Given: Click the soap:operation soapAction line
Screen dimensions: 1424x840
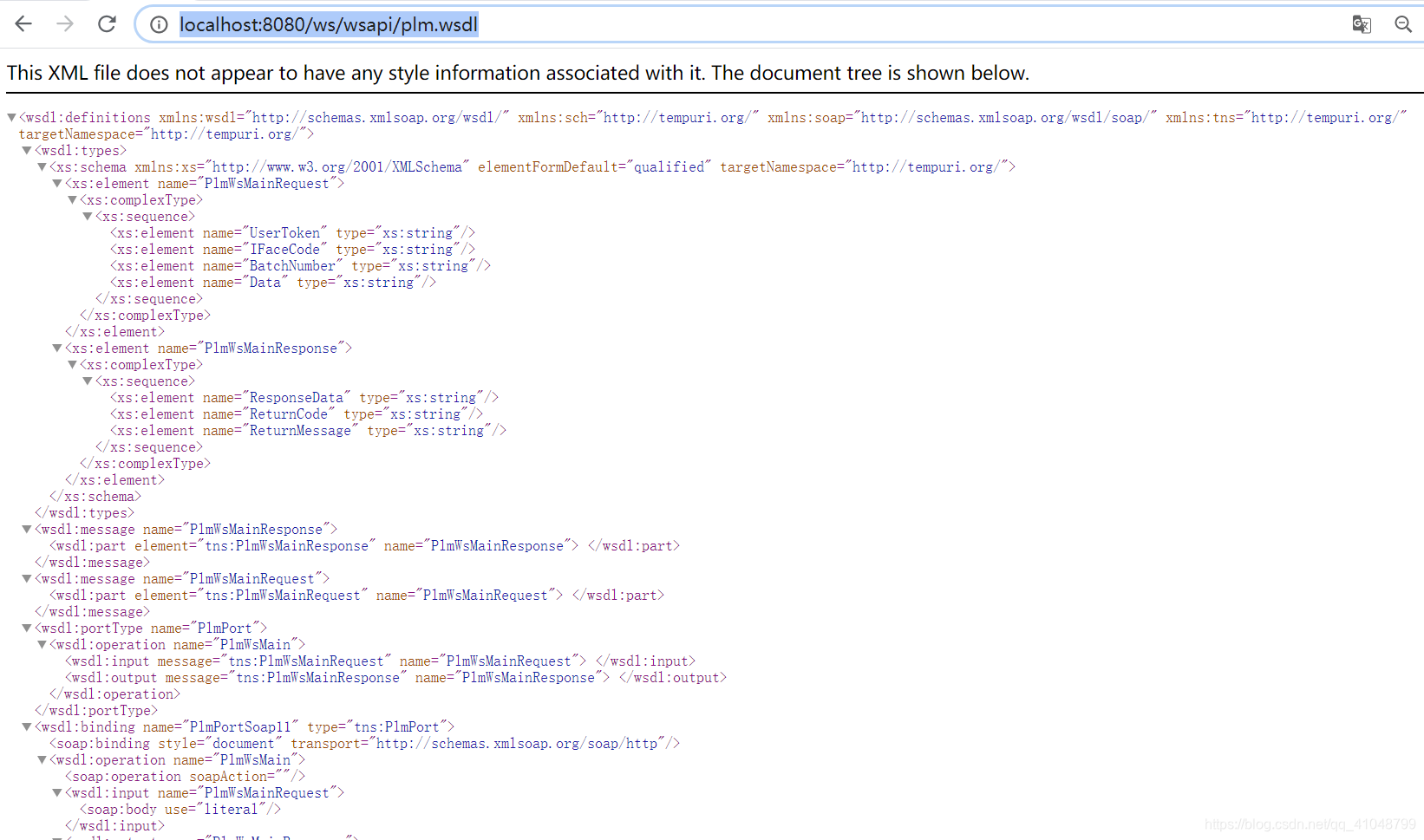Looking at the screenshot, I should click(185, 776).
